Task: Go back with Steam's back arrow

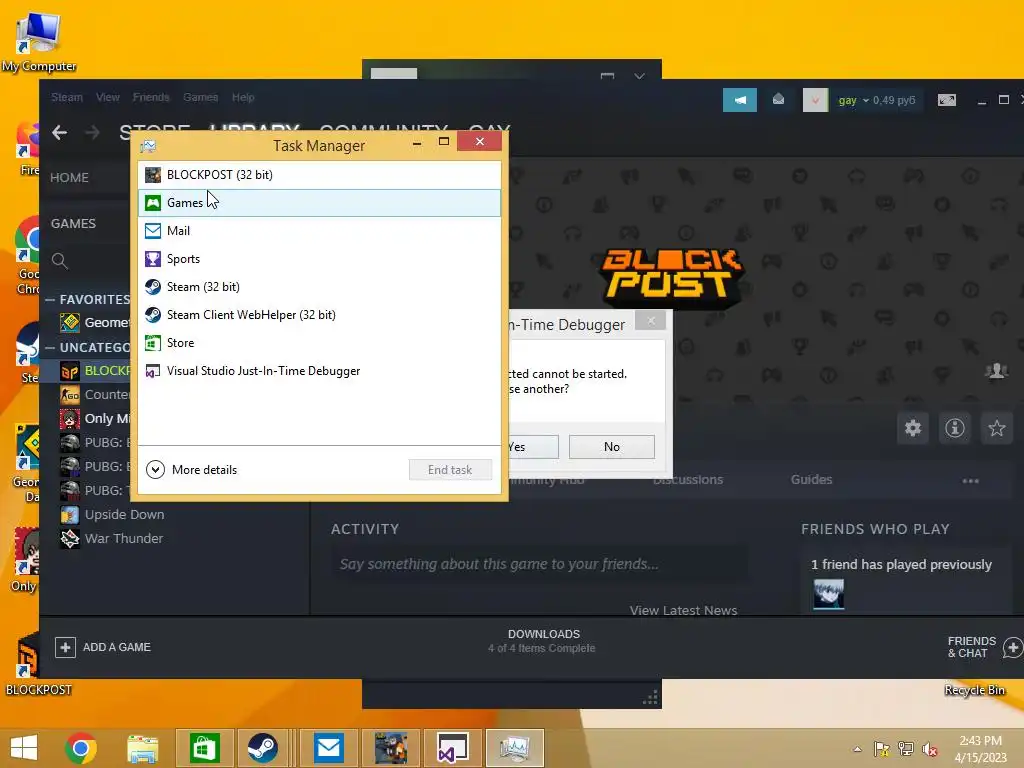Action: point(59,133)
